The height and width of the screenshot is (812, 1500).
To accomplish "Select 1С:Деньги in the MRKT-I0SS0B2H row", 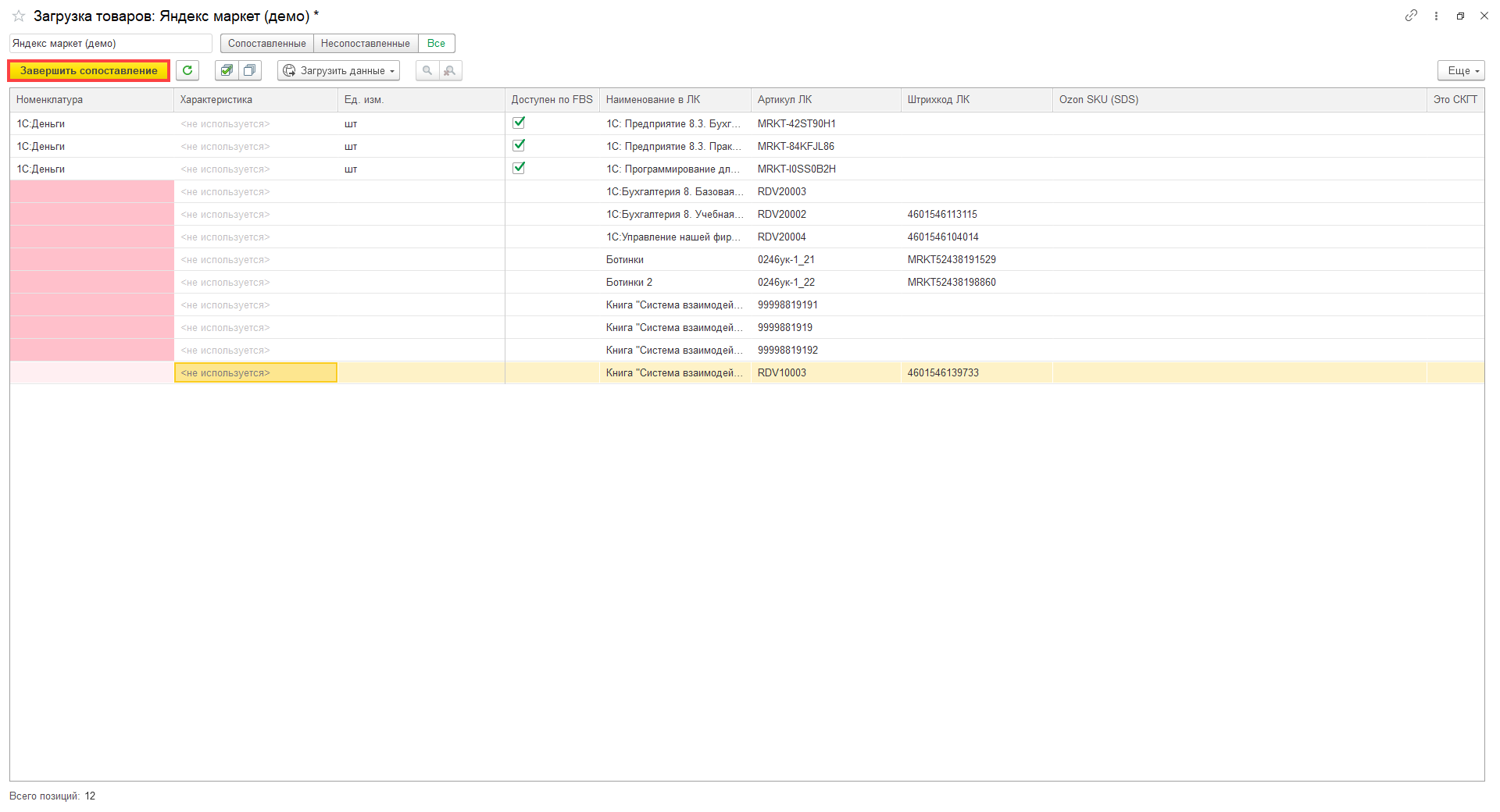I will (x=91, y=169).
